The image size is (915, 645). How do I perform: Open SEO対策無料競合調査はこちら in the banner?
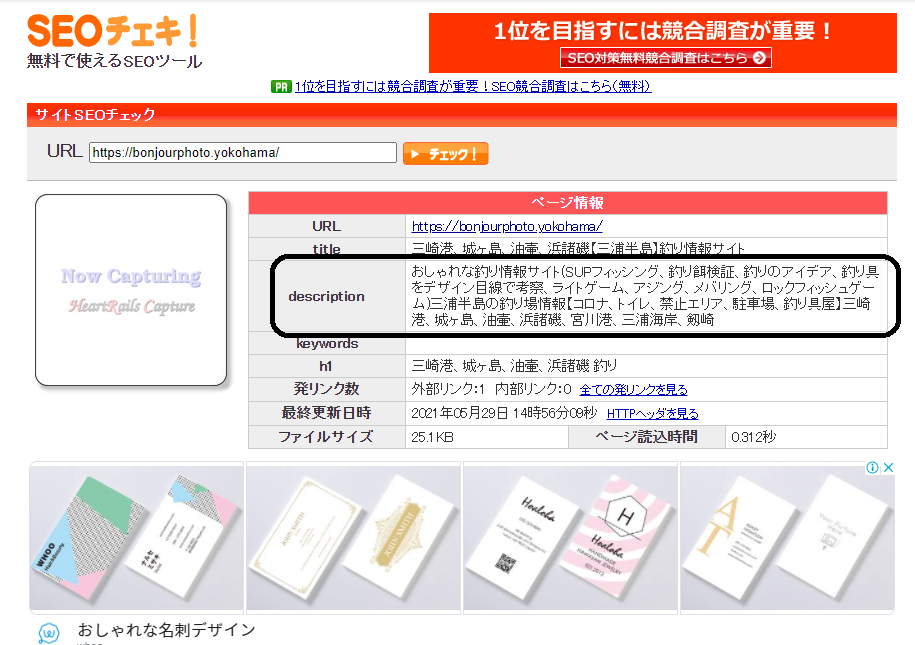coord(663,57)
